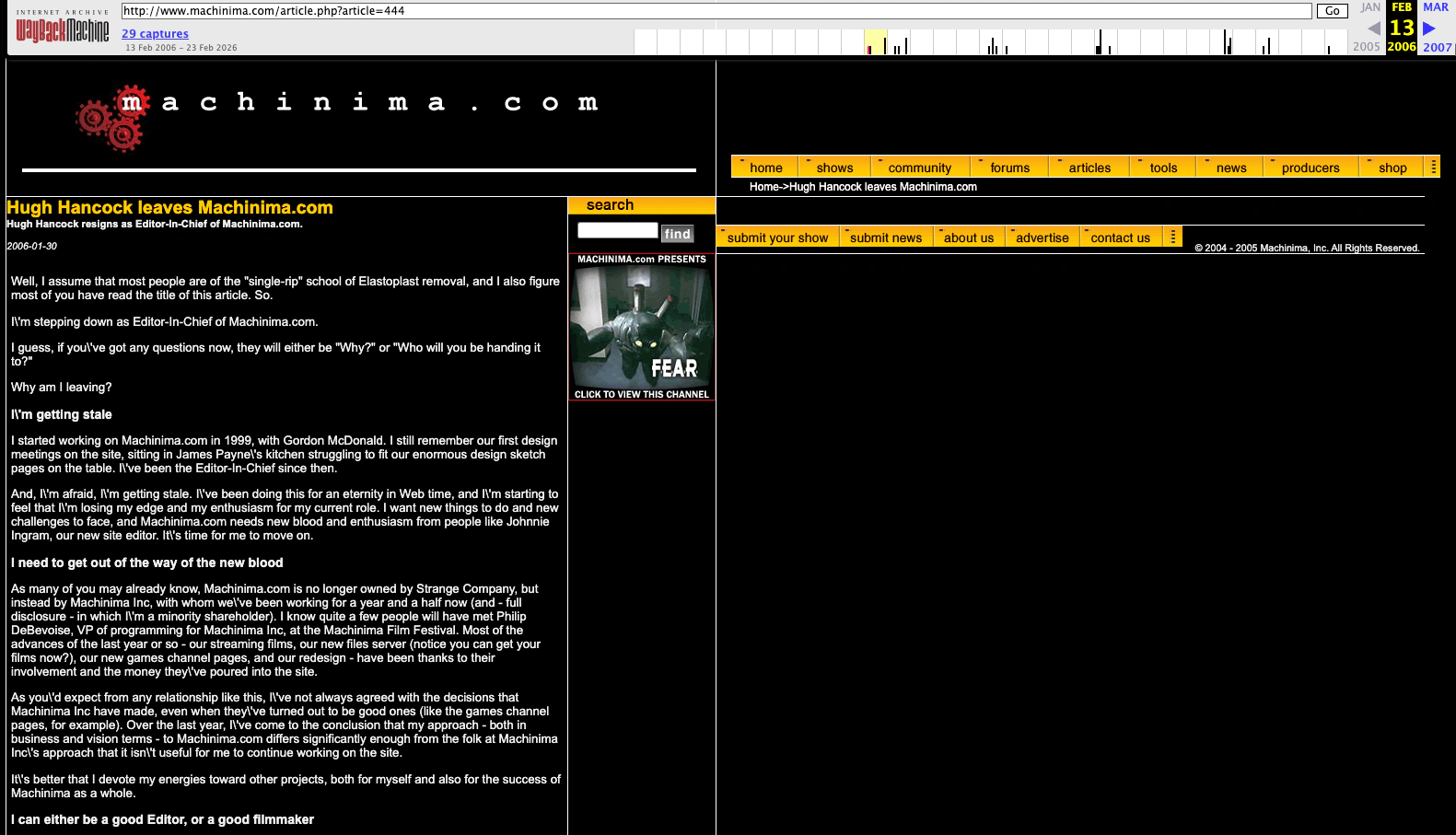1456x835 pixels.
Task: Click the Home breadcrumb link
Action: 764,186
